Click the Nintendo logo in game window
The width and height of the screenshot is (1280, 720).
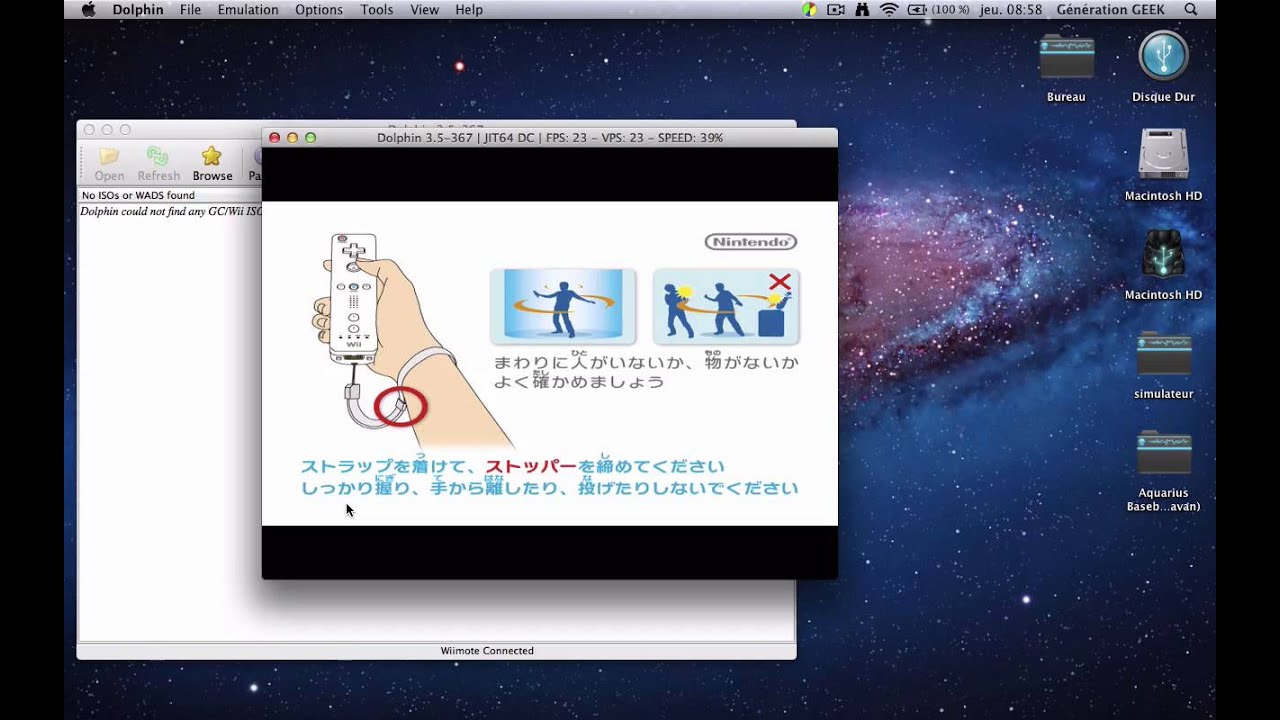click(x=751, y=241)
